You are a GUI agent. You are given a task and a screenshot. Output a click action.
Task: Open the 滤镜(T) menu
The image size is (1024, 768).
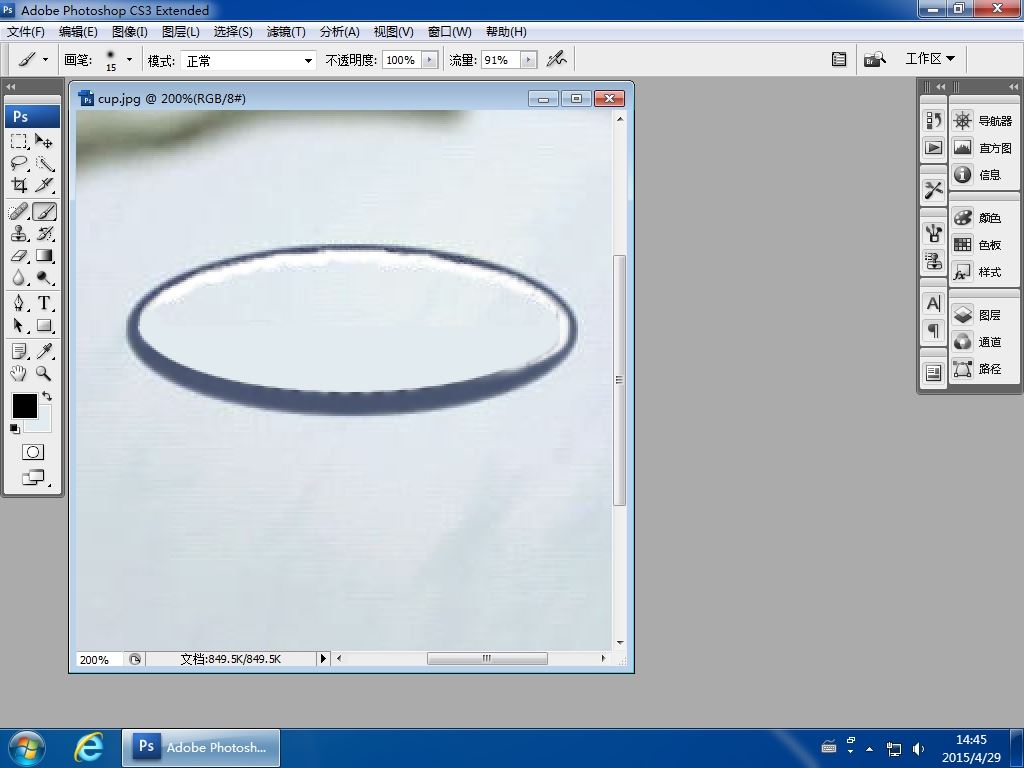click(286, 31)
